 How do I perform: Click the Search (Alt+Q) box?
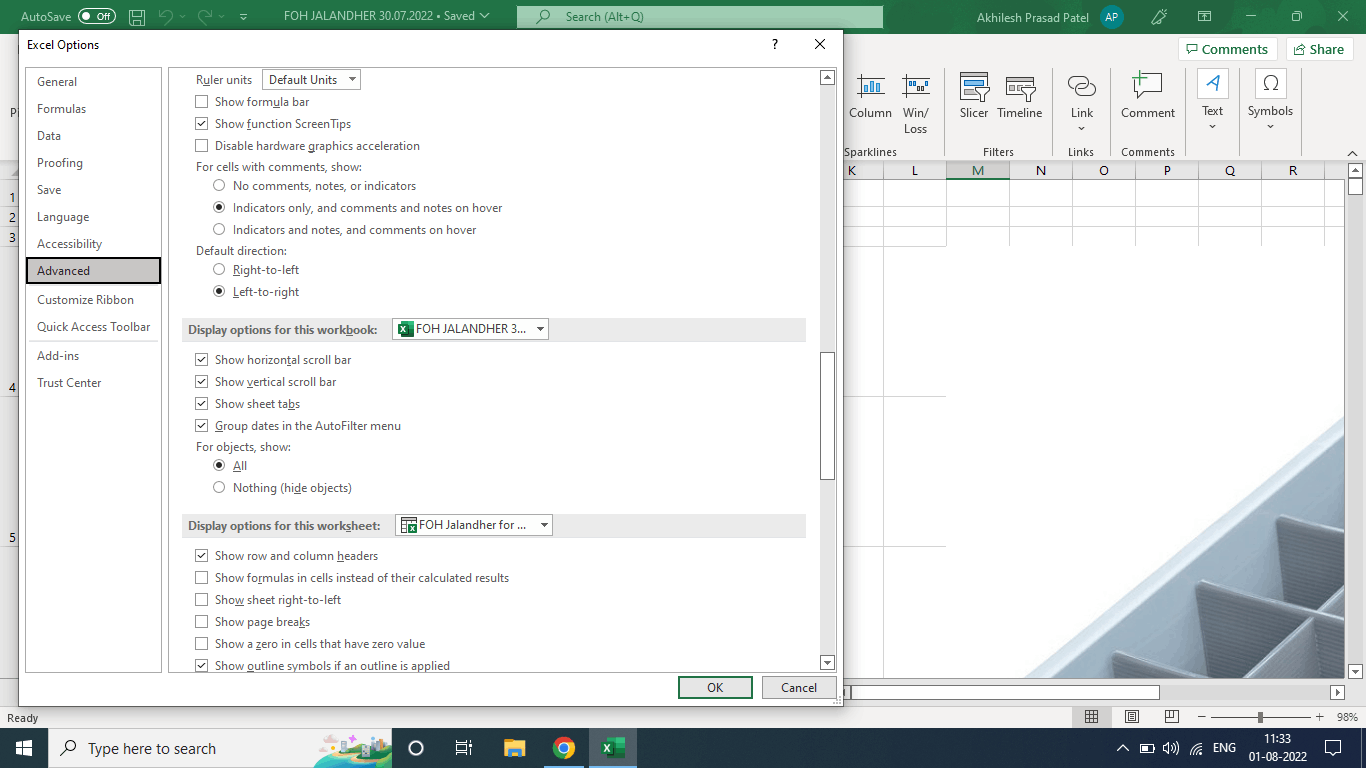tap(700, 17)
